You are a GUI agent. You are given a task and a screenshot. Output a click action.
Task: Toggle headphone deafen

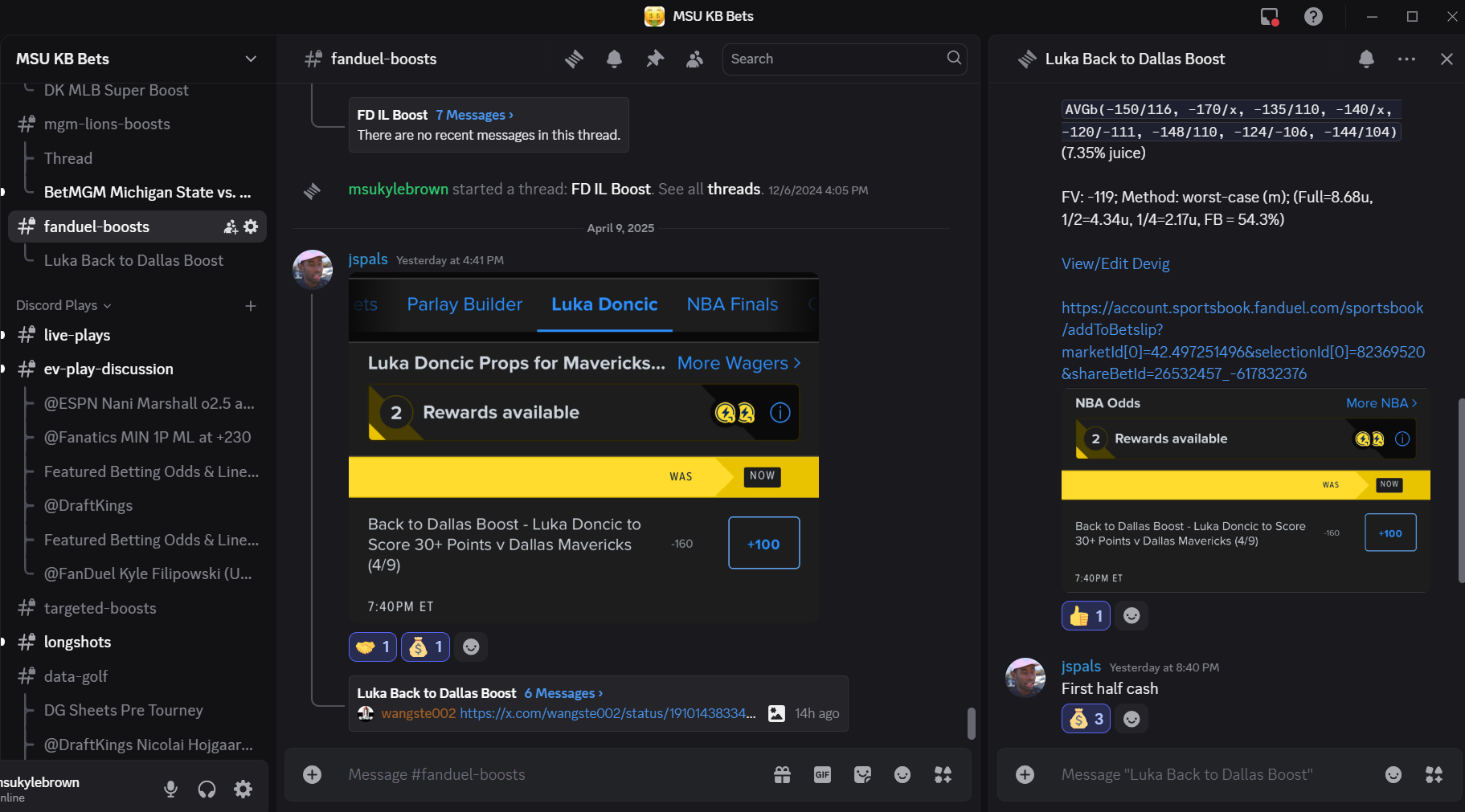[x=207, y=790]
